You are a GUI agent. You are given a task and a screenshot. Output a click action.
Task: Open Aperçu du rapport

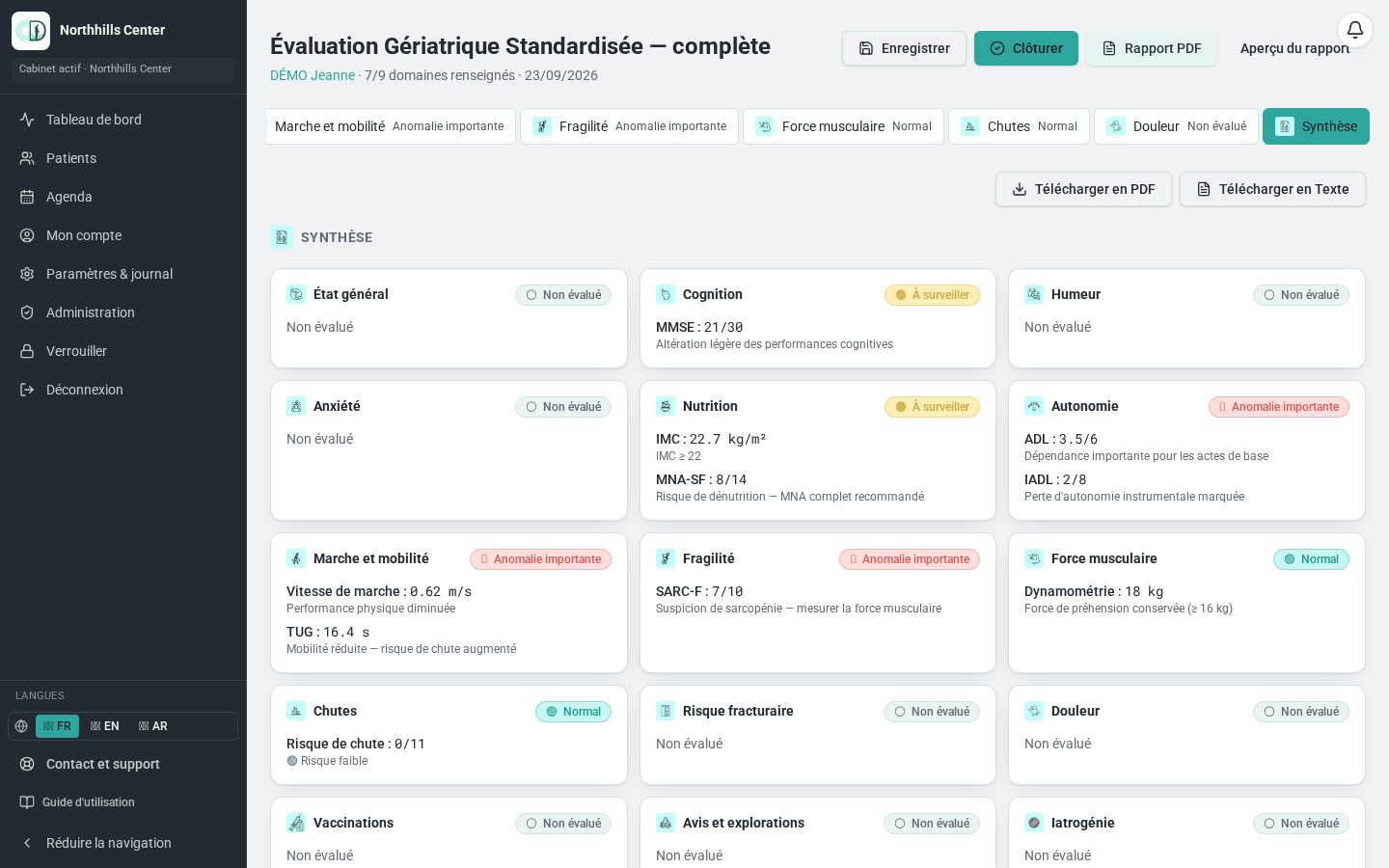1294,48
